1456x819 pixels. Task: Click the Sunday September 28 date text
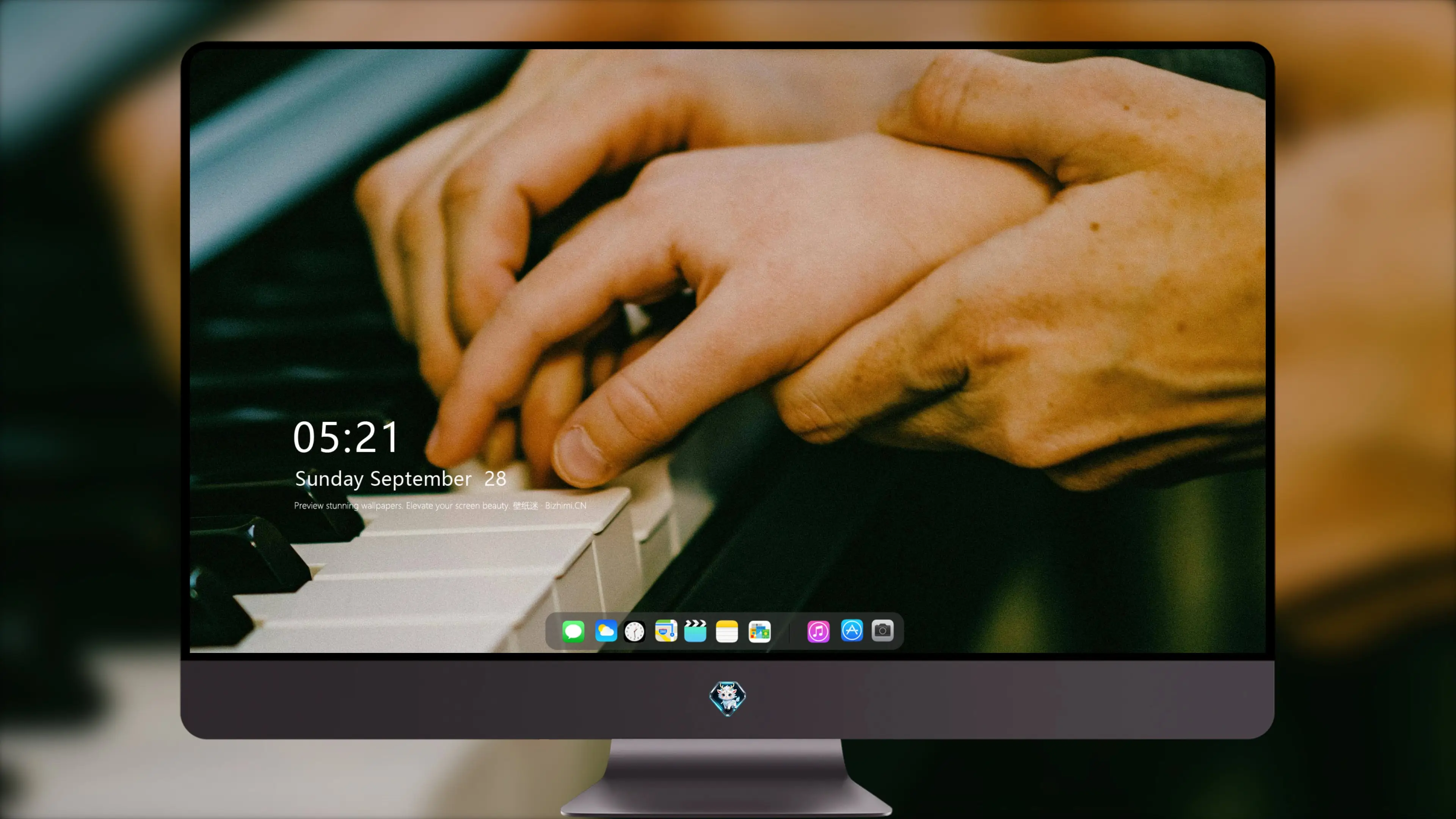(401, 479)
